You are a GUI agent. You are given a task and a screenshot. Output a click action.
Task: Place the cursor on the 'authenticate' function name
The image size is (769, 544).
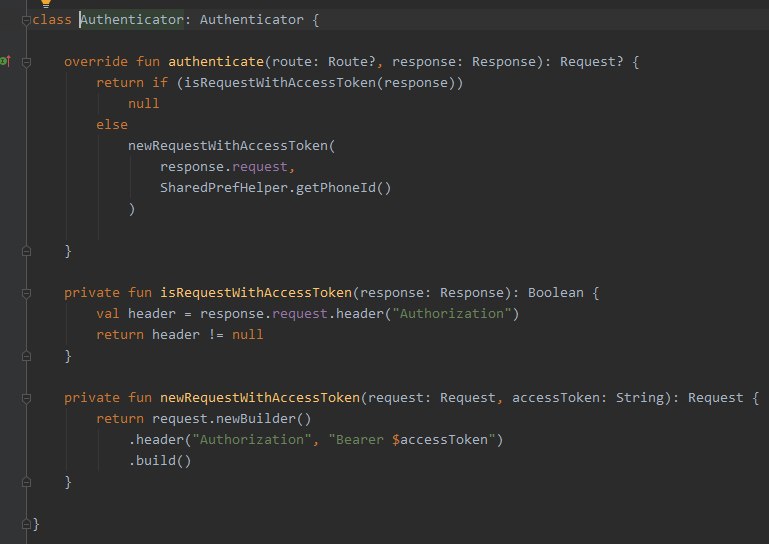pyautogui.click(x=216, y=61)
